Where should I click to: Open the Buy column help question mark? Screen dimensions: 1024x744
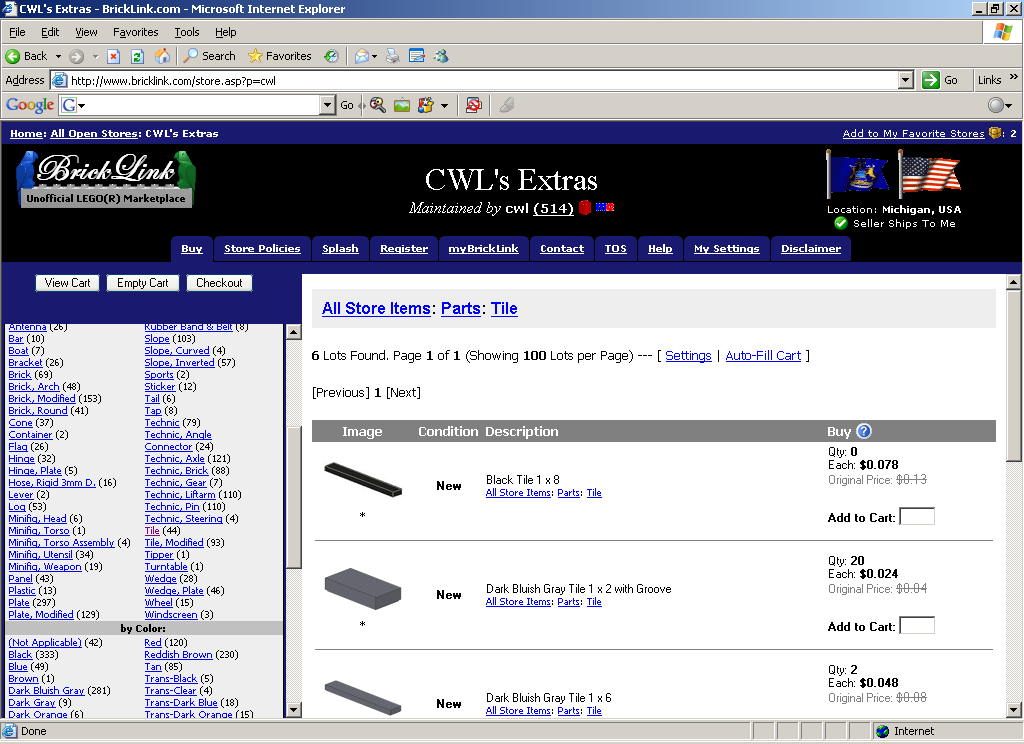(x=861, y=431)
